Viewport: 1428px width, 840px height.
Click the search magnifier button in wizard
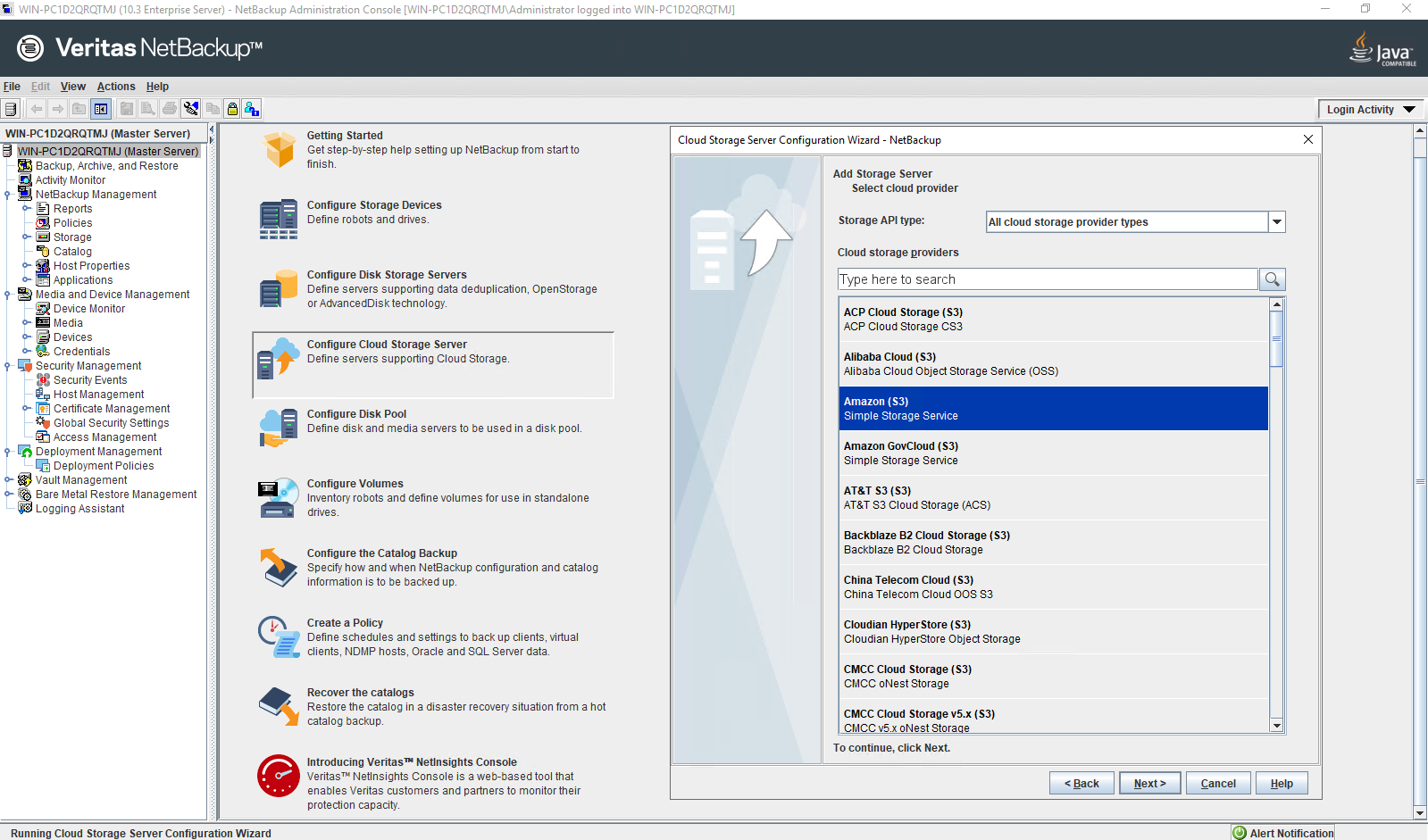tap(1273, 279)
